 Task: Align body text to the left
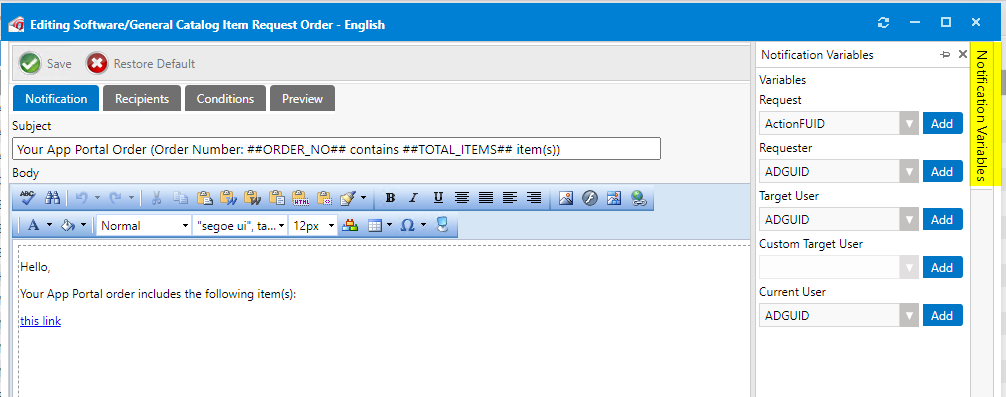509,198
